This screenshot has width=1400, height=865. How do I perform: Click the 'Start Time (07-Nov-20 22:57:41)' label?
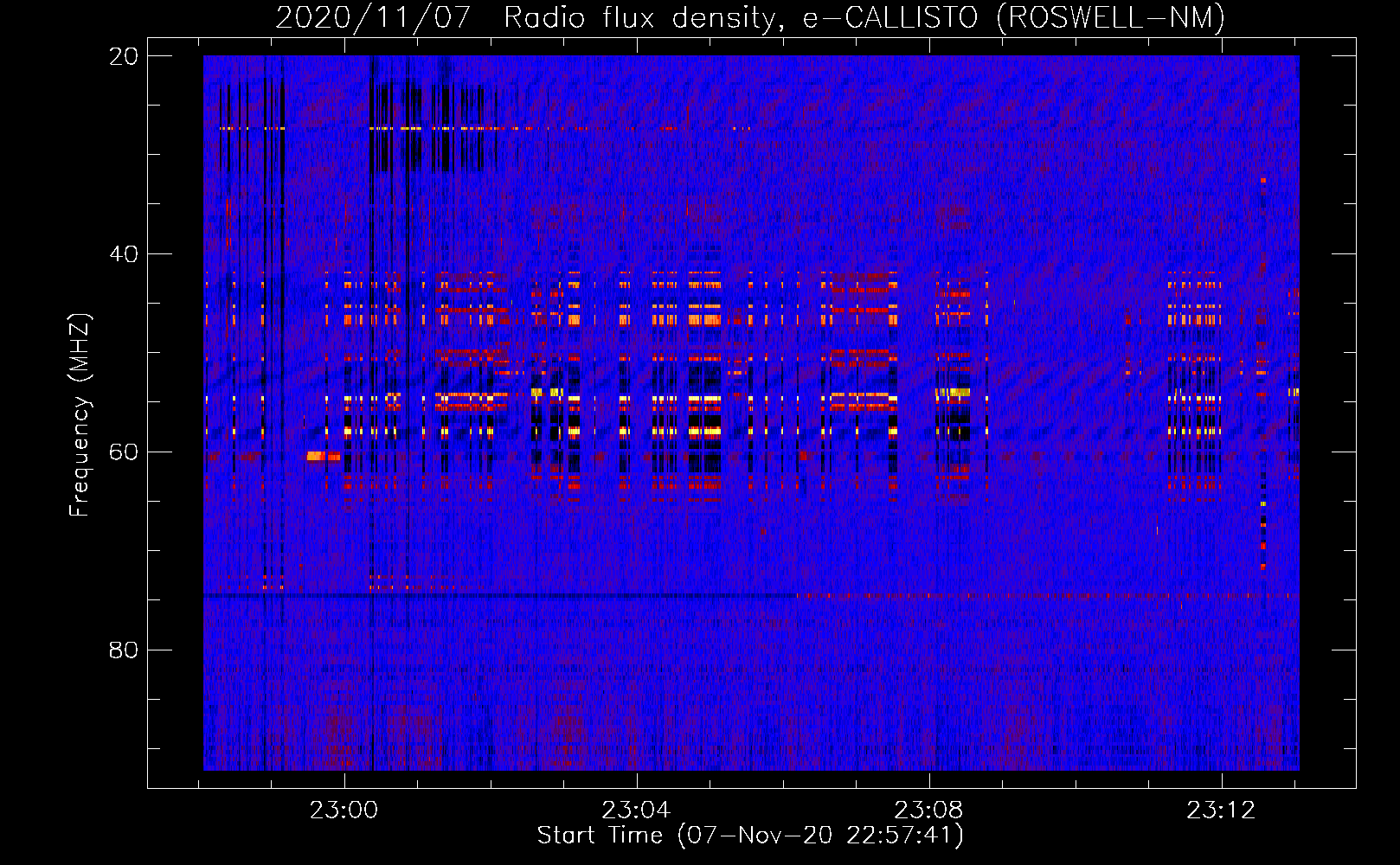pos(750,836)
